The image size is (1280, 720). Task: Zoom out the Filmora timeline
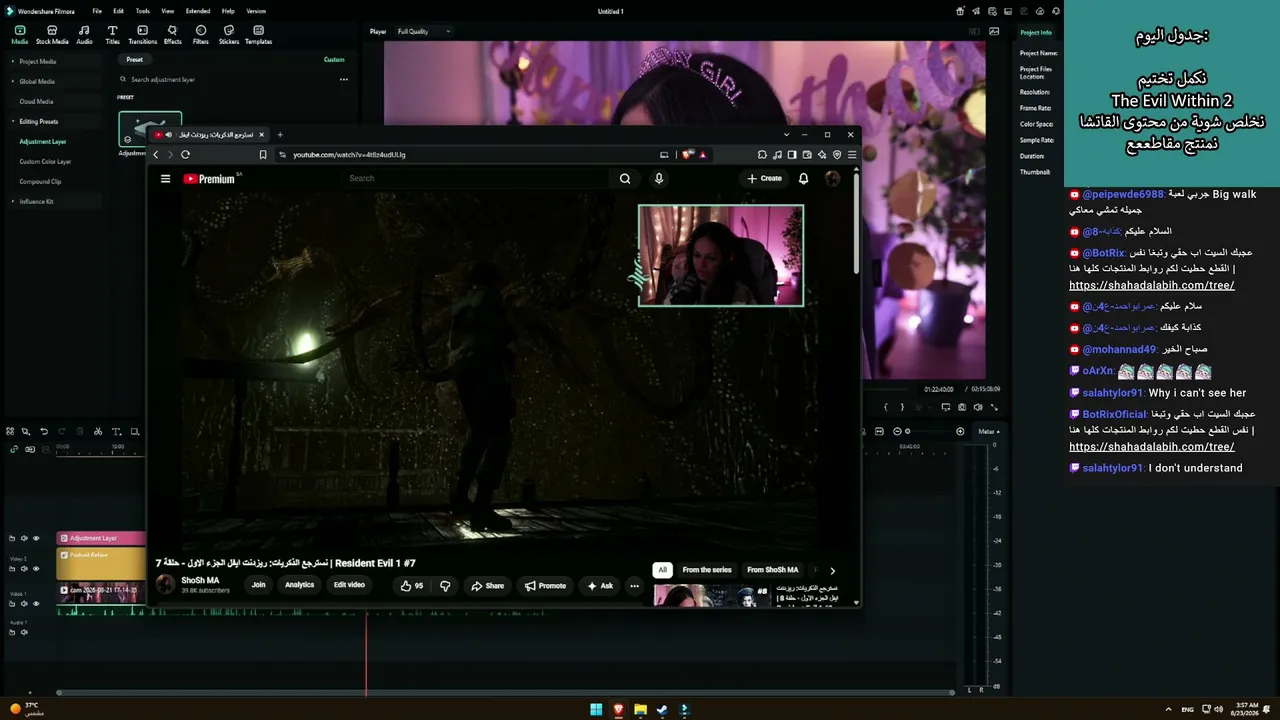(x=896, y=432)
